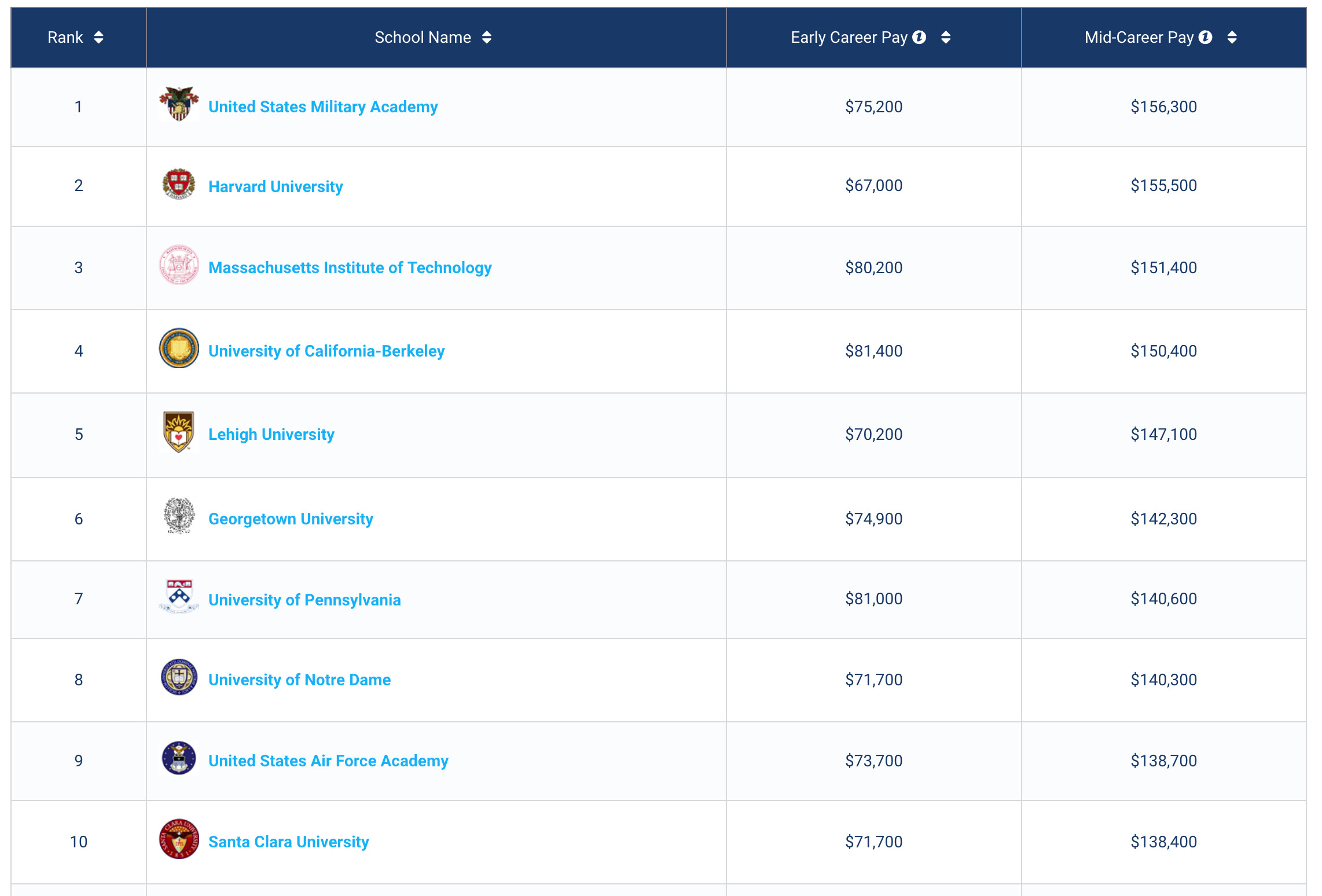Click the Early Career Pay header label

[x=849, y=38]
